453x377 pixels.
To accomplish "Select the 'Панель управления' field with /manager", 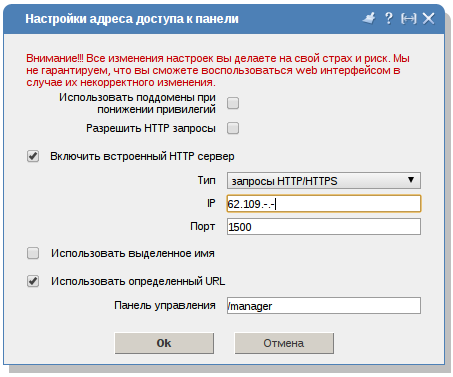I will coord(324,306).
